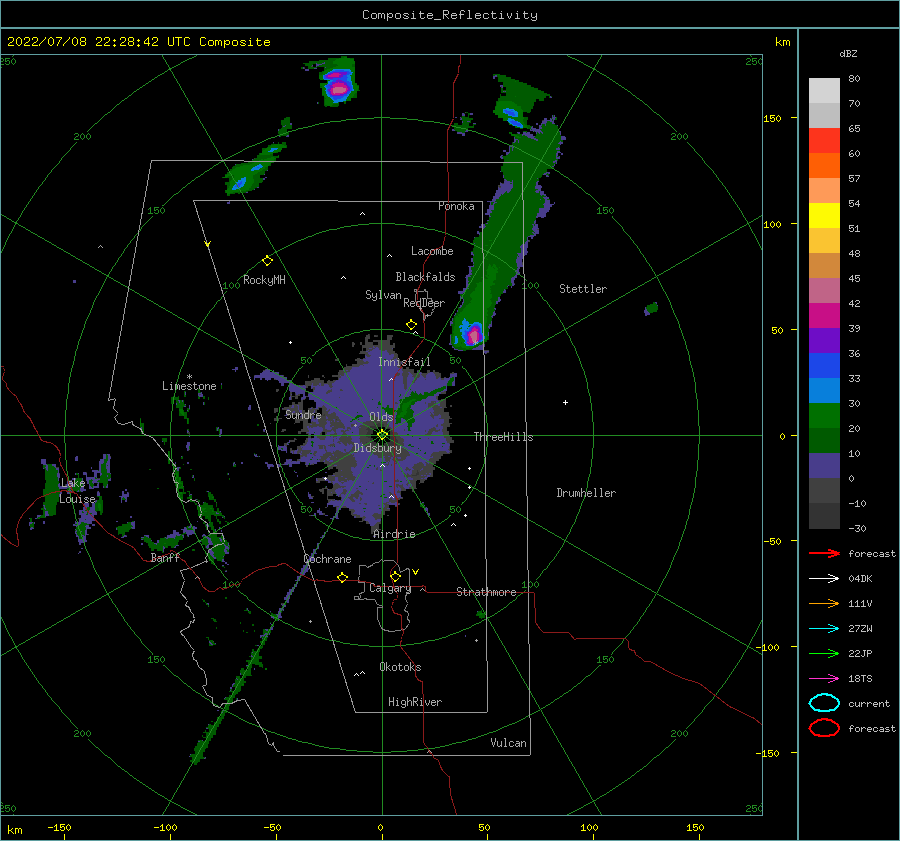Click the Lake Louise label

pos(77,491)
